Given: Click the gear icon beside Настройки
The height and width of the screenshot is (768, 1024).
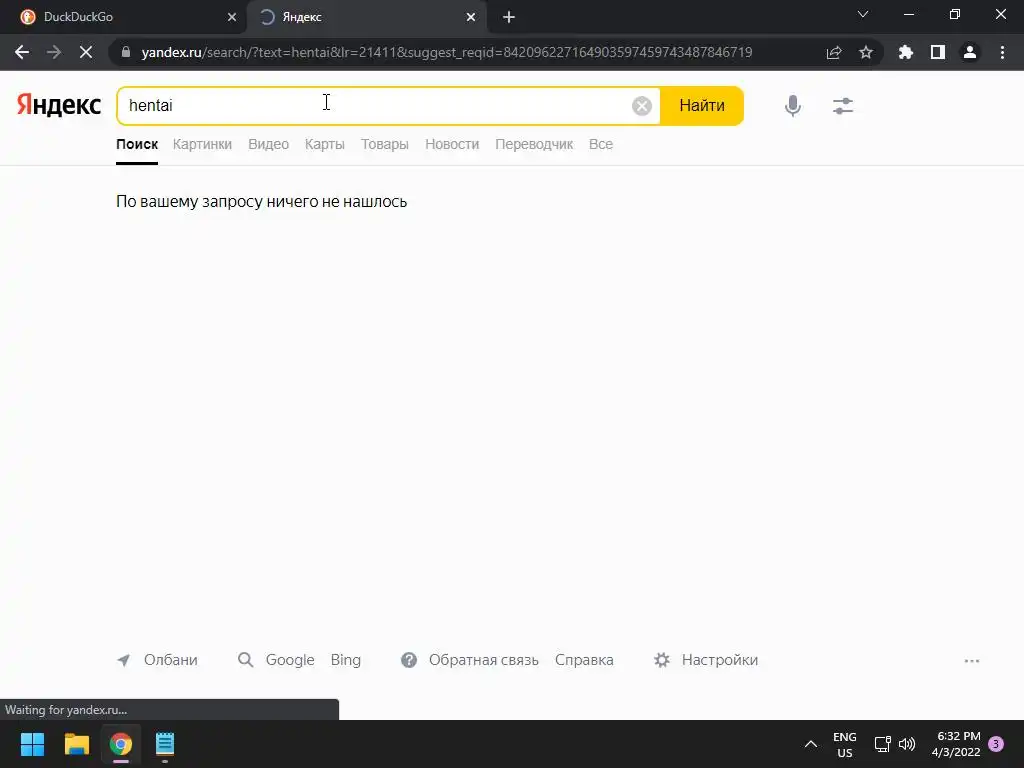Looking at the screenshot, I should tap(662, 660).
